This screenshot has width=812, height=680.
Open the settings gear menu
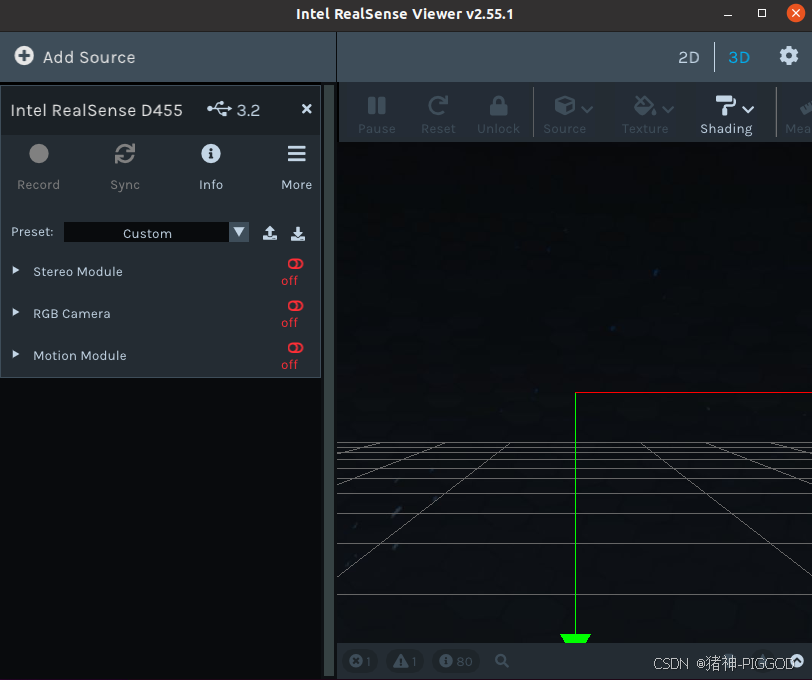[789, 55]
